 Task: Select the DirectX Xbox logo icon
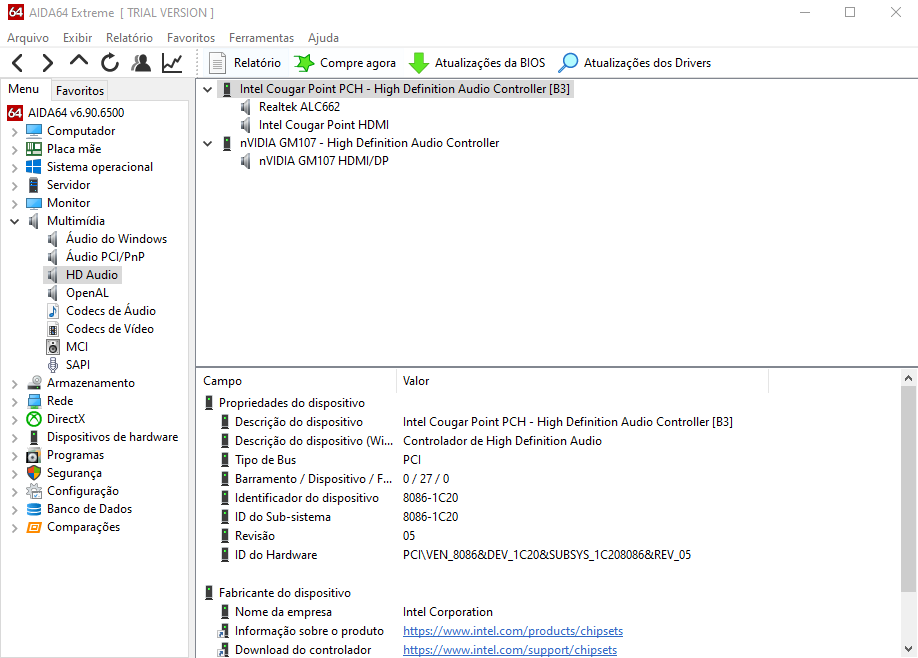click(x=34, y=419)
